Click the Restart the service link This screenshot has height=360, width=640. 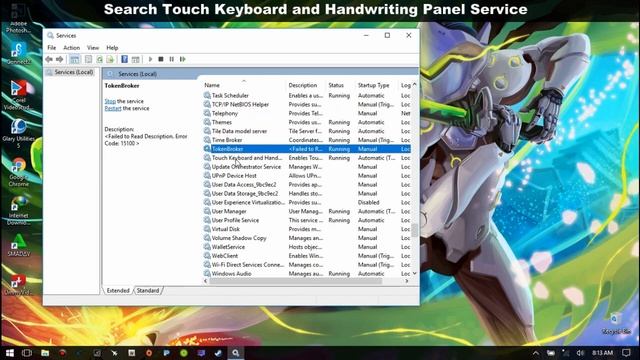tap(113, 109)
